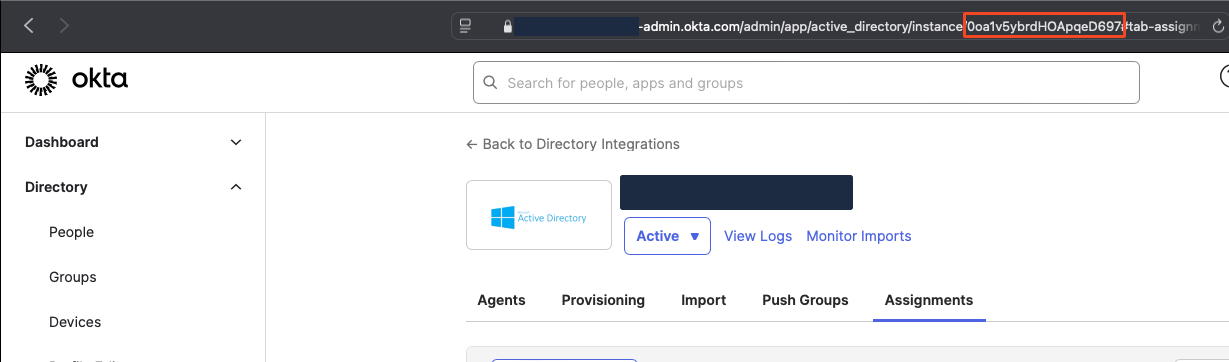Switch to the Provisioning tab

click(603, 300)
